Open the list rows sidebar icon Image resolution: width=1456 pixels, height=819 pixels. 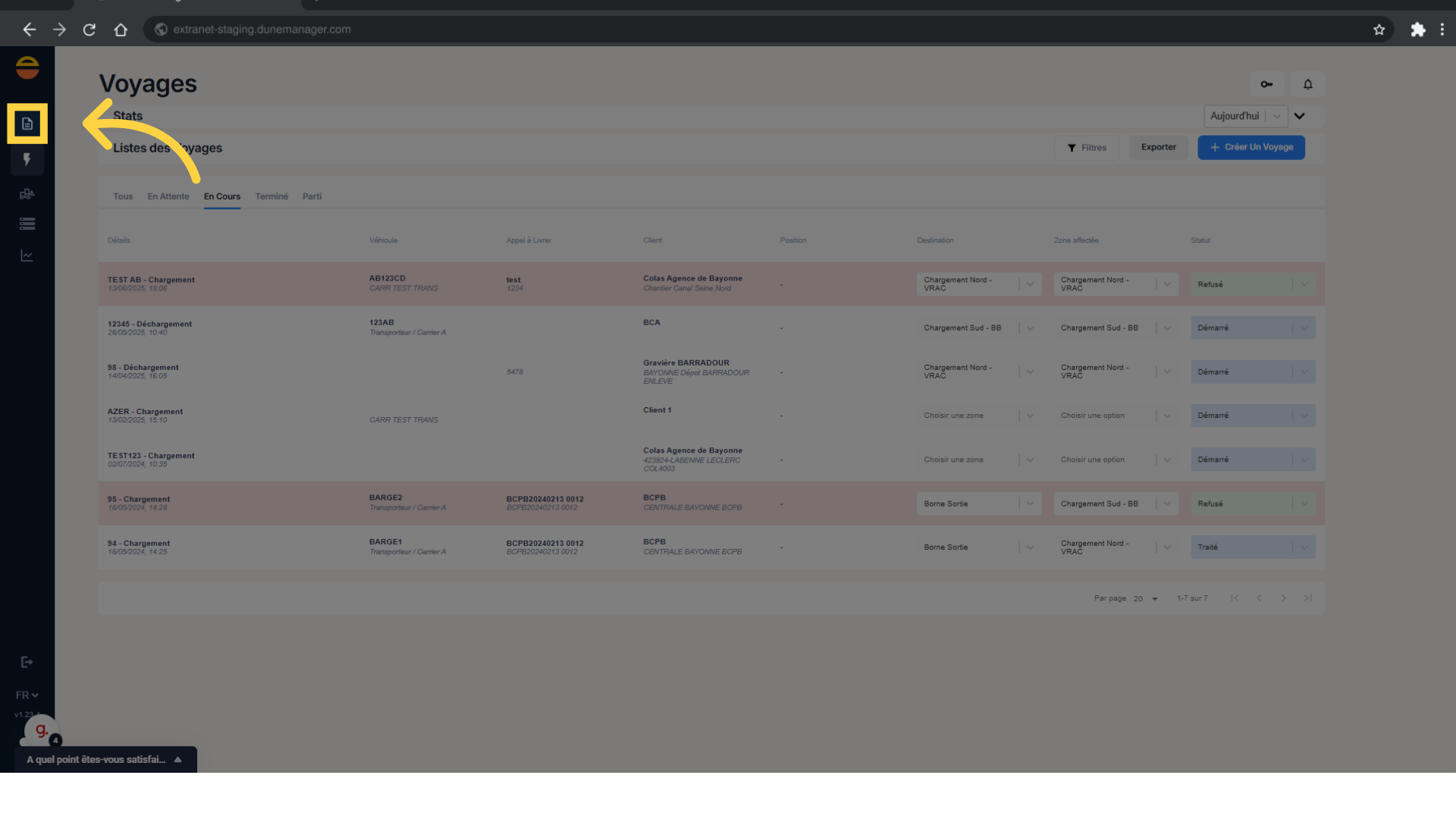click(x=27, y=224)
